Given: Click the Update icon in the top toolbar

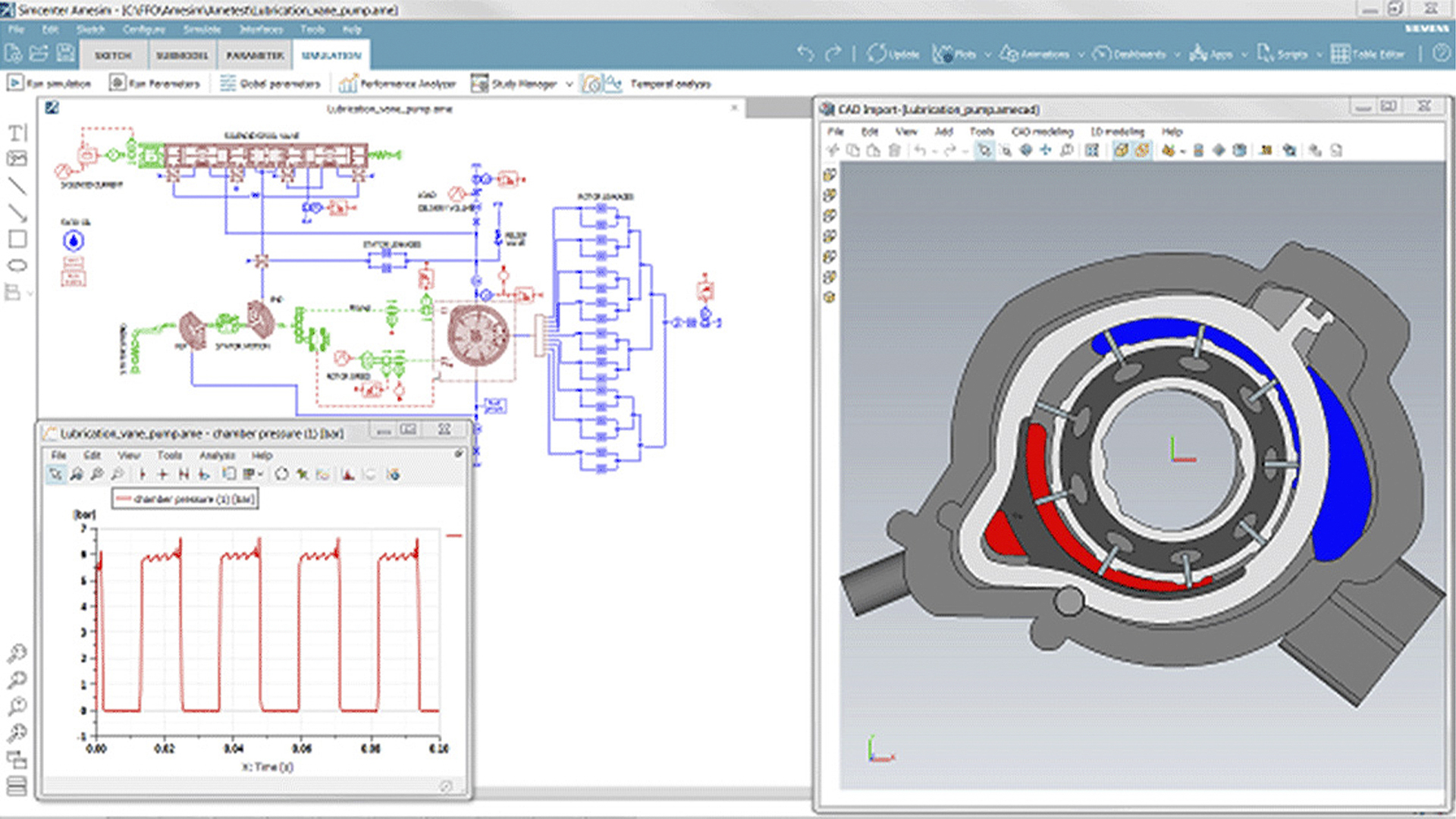Looking at the screenshot, I should [877, 55].
